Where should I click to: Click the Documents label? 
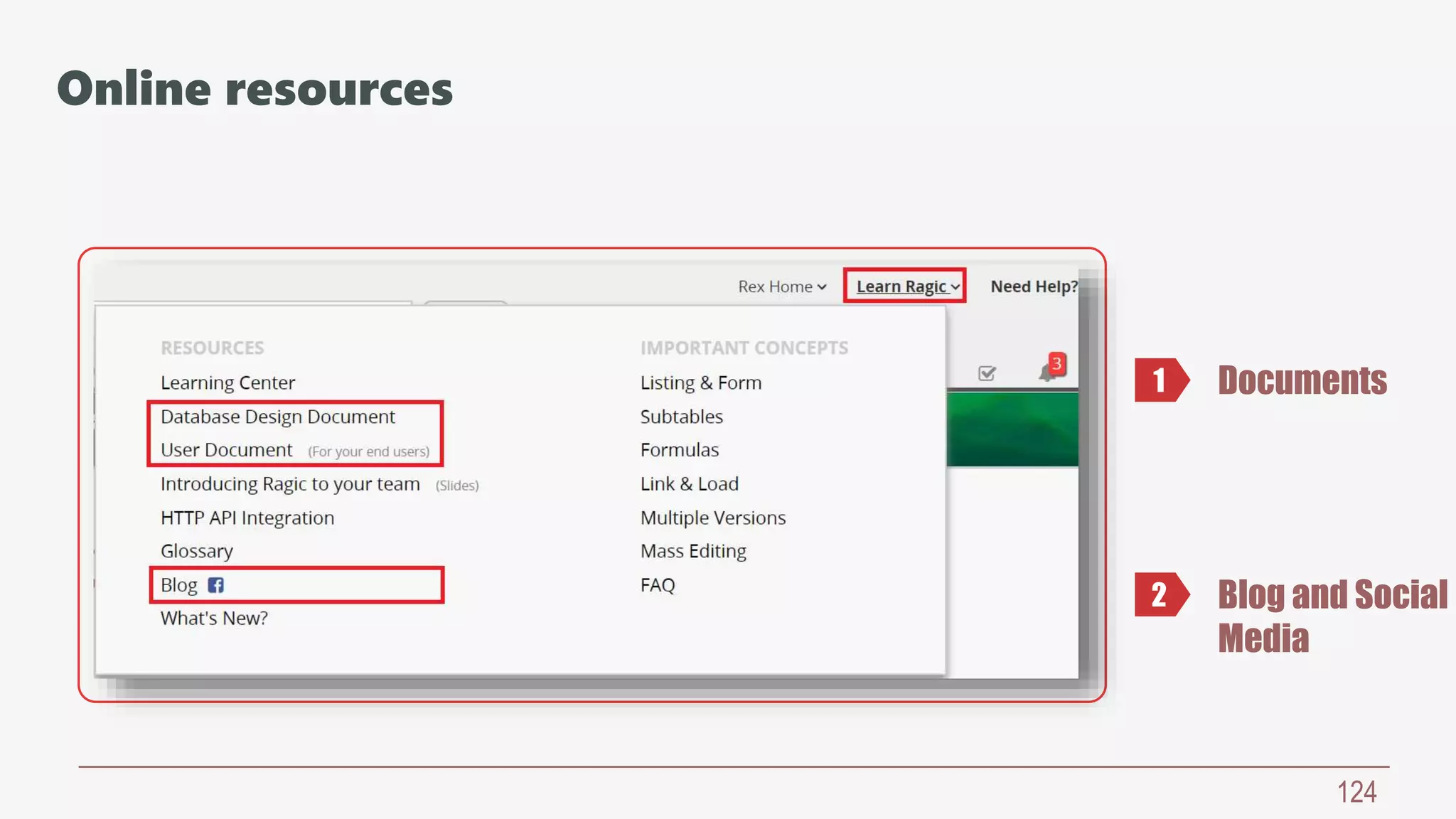click(1302, 380)
